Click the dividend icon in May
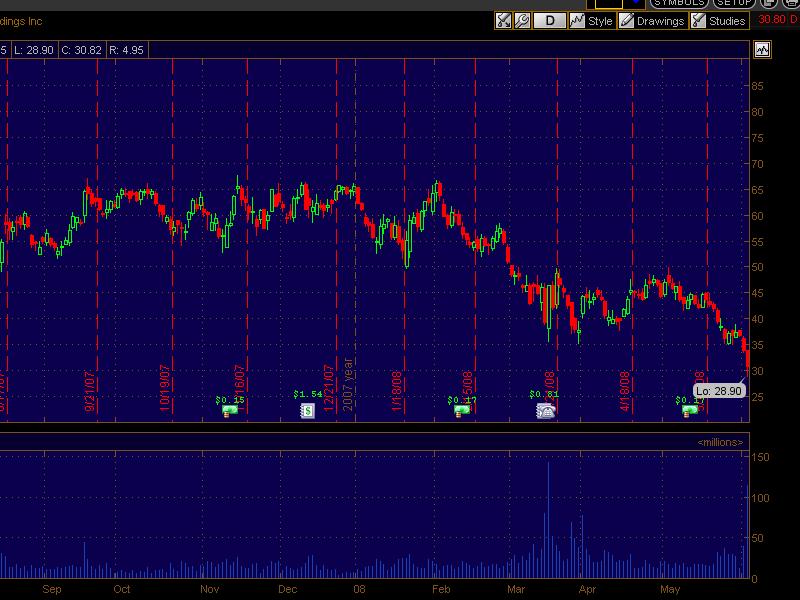This screenshot has width=800, height=600. [x=689, y=410]
